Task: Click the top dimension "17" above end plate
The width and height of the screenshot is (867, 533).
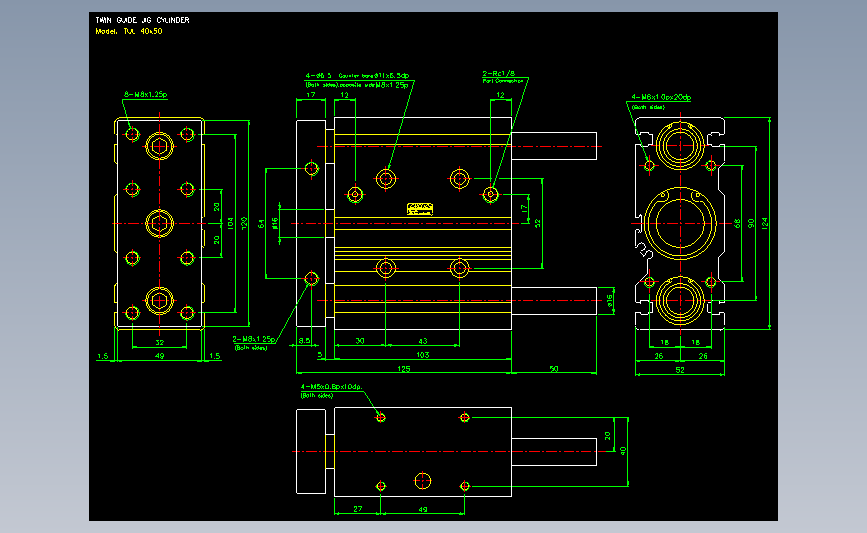Action: 311,95
